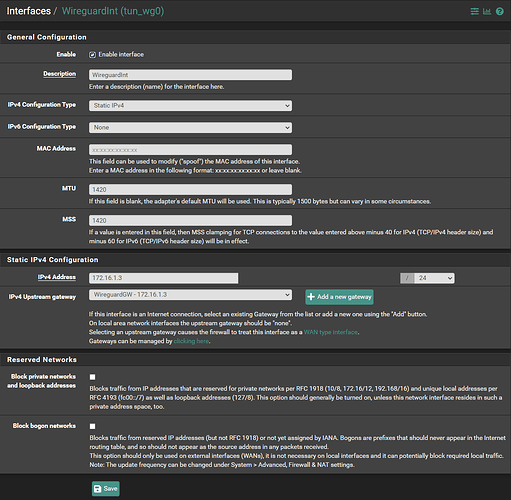Open the IPv6 Configuration Type dropdown
The width and height of the screenshot is (511, 500).
(x=190, y=128)
